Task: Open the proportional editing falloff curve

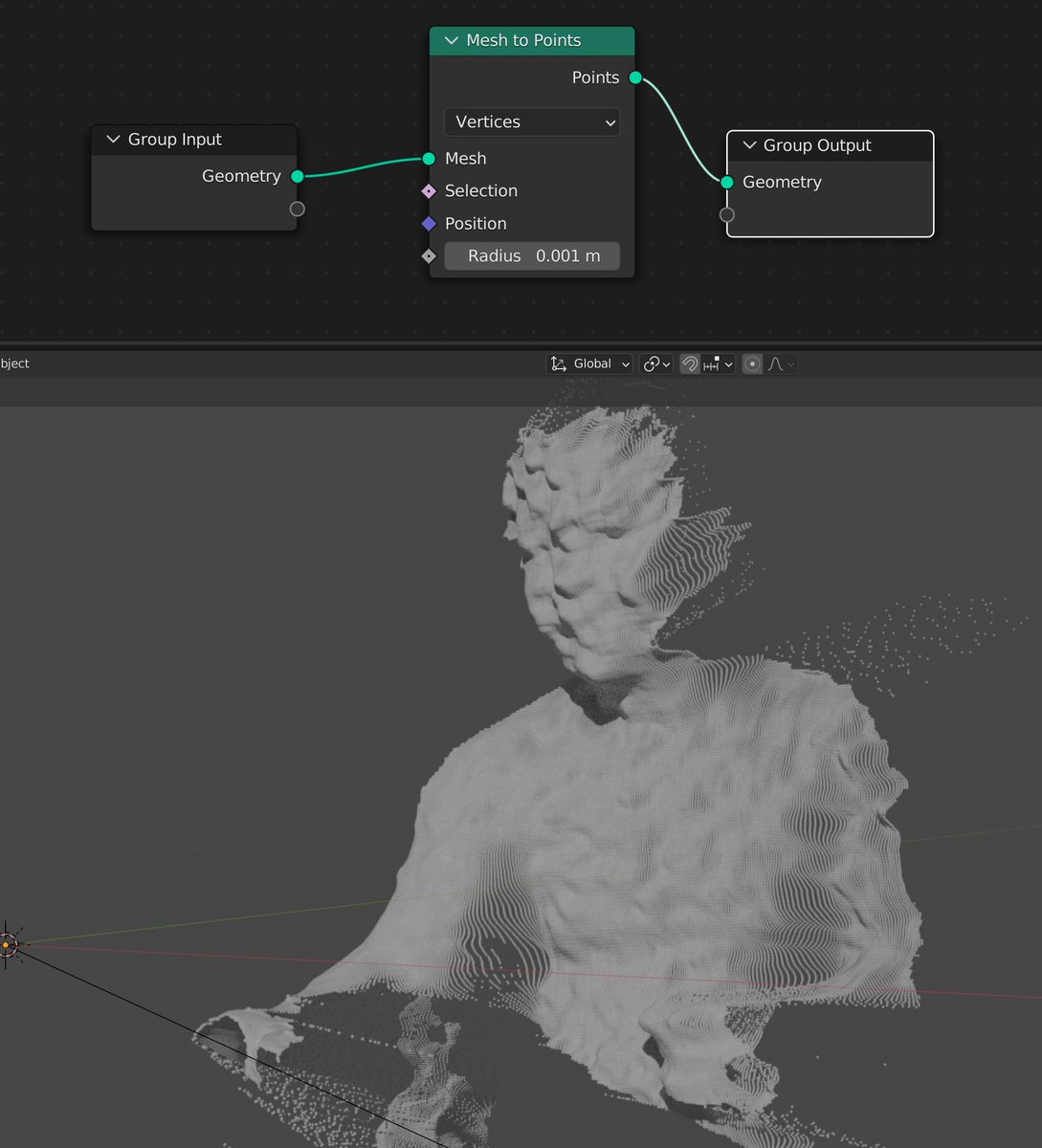Action: point(781,364)
